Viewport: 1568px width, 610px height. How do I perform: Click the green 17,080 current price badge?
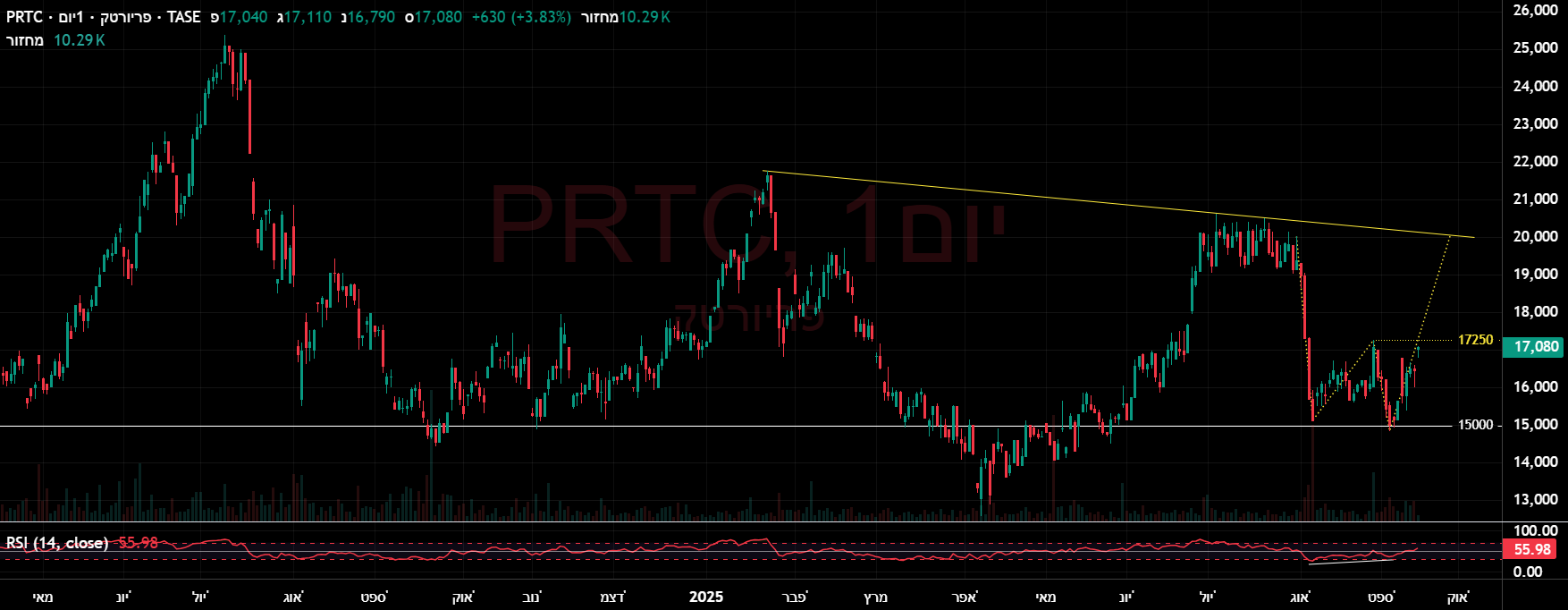[x=1532, y=347]
